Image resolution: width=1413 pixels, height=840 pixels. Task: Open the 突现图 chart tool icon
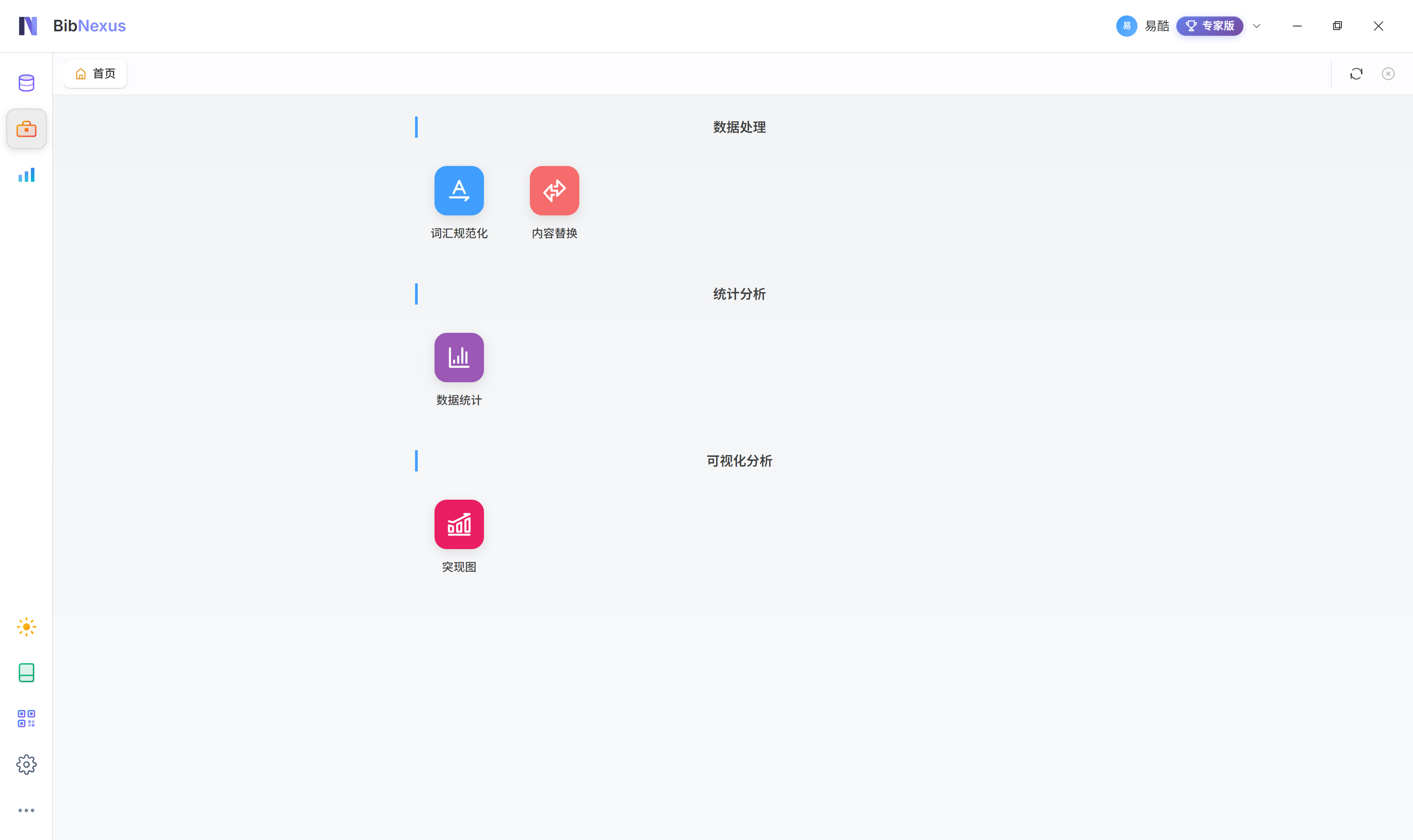458,524
